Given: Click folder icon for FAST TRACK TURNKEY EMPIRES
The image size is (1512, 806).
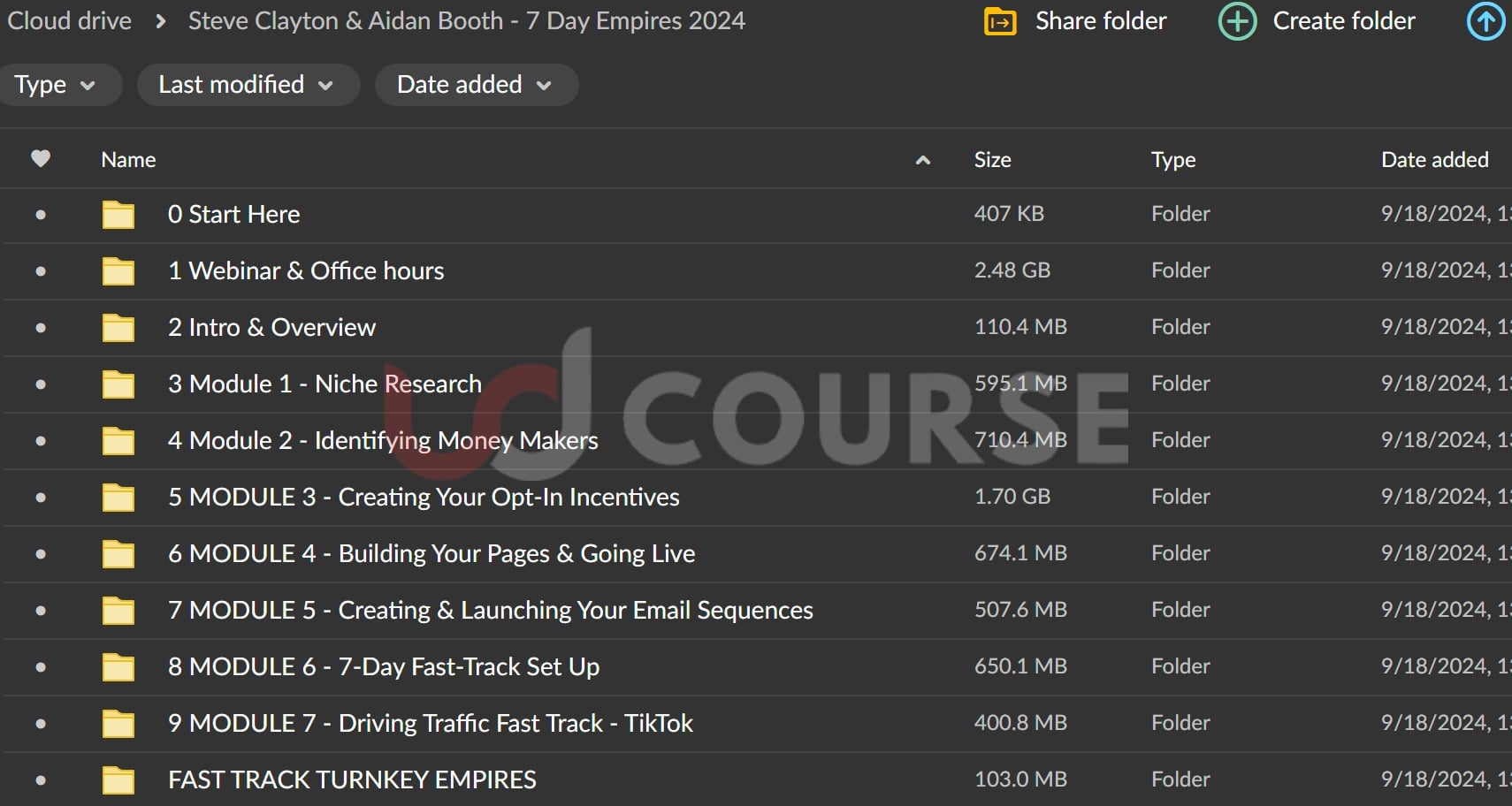Looking at the screenshot, I should 118,780.
